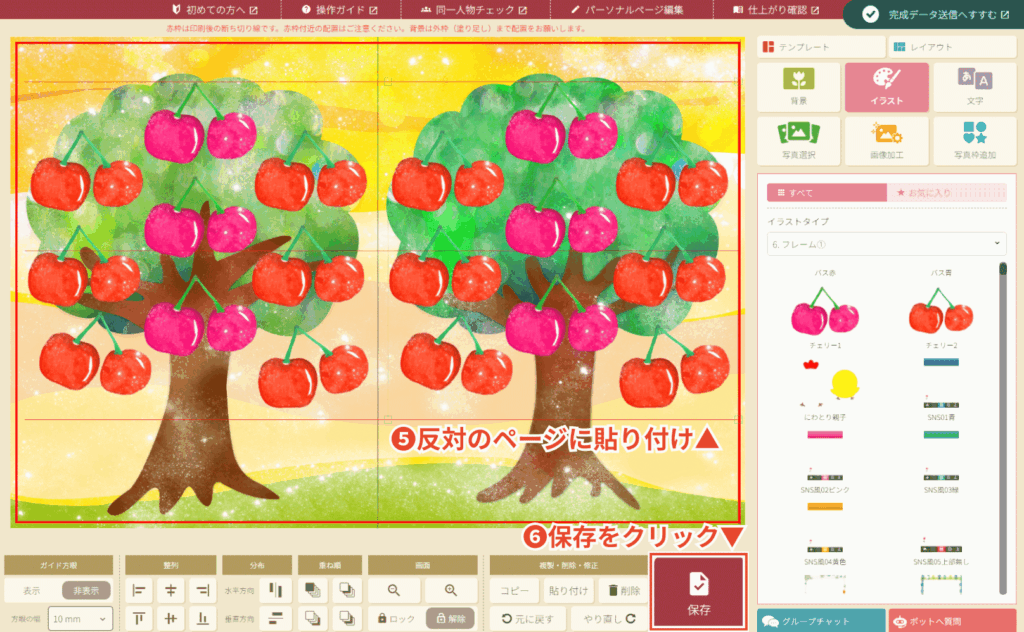Open 写真選択 photo selection
This screenshot has height=632, width=1024.
pyautogui.click(x=797, y=141)
